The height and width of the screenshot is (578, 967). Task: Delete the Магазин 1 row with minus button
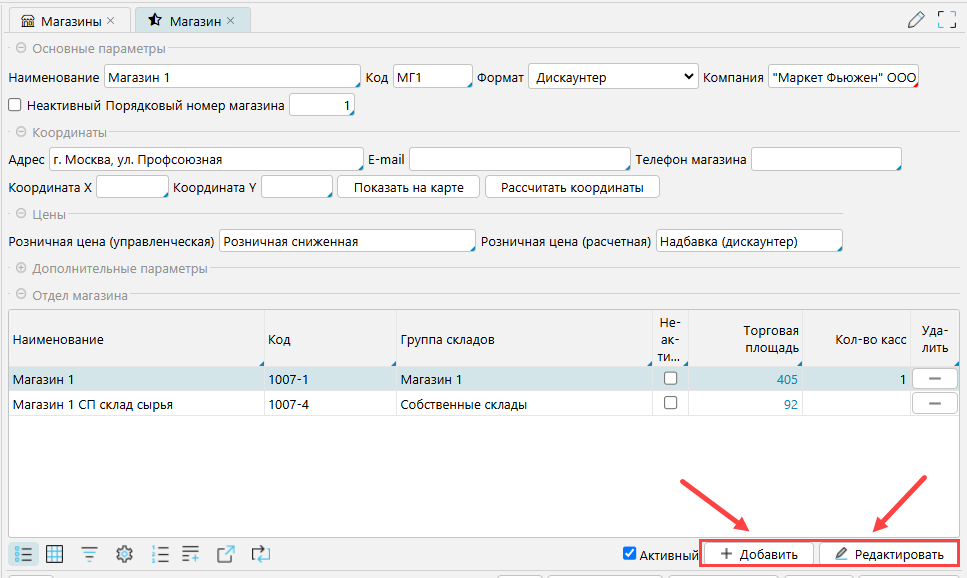[934, 379]
